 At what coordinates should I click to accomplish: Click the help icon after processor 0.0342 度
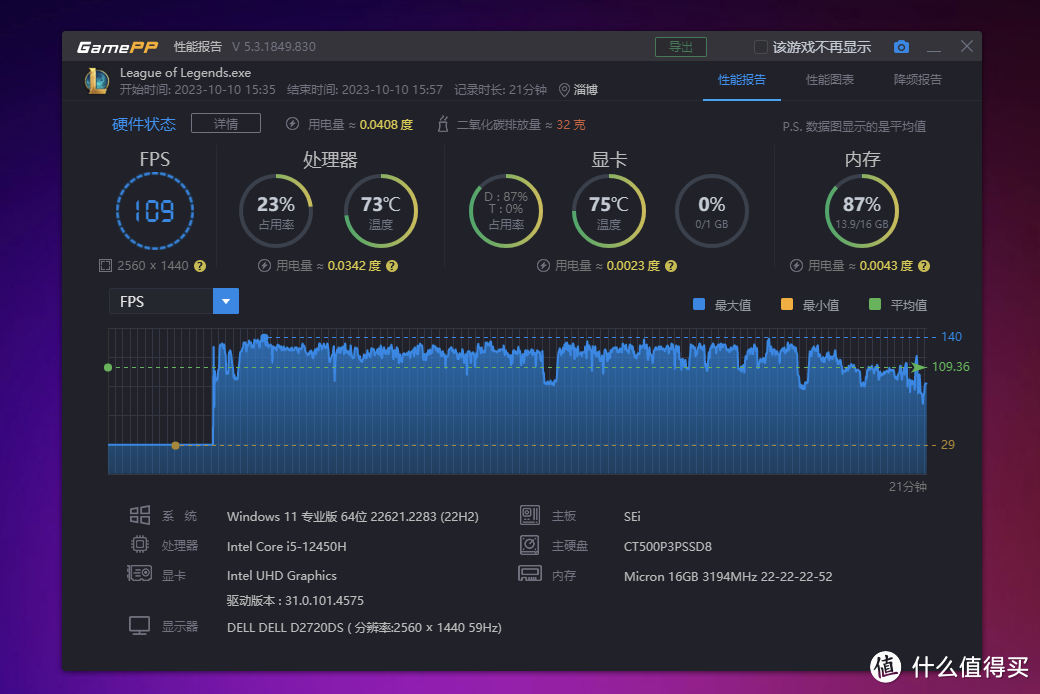392,266
